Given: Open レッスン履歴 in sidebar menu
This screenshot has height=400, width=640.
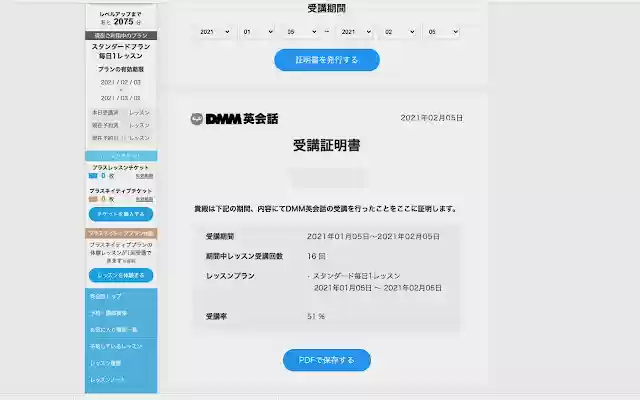Looking at the screenshot, I should pos(121,363).
